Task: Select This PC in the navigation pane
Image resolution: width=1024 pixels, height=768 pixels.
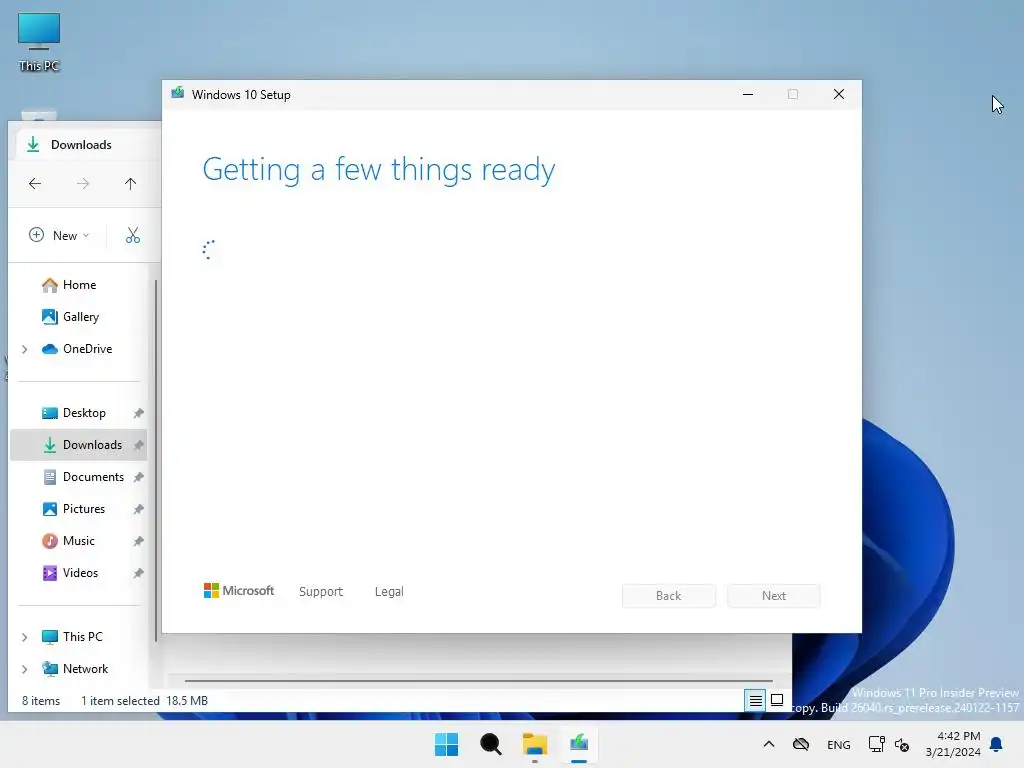Action: click(x=82, y=637)
